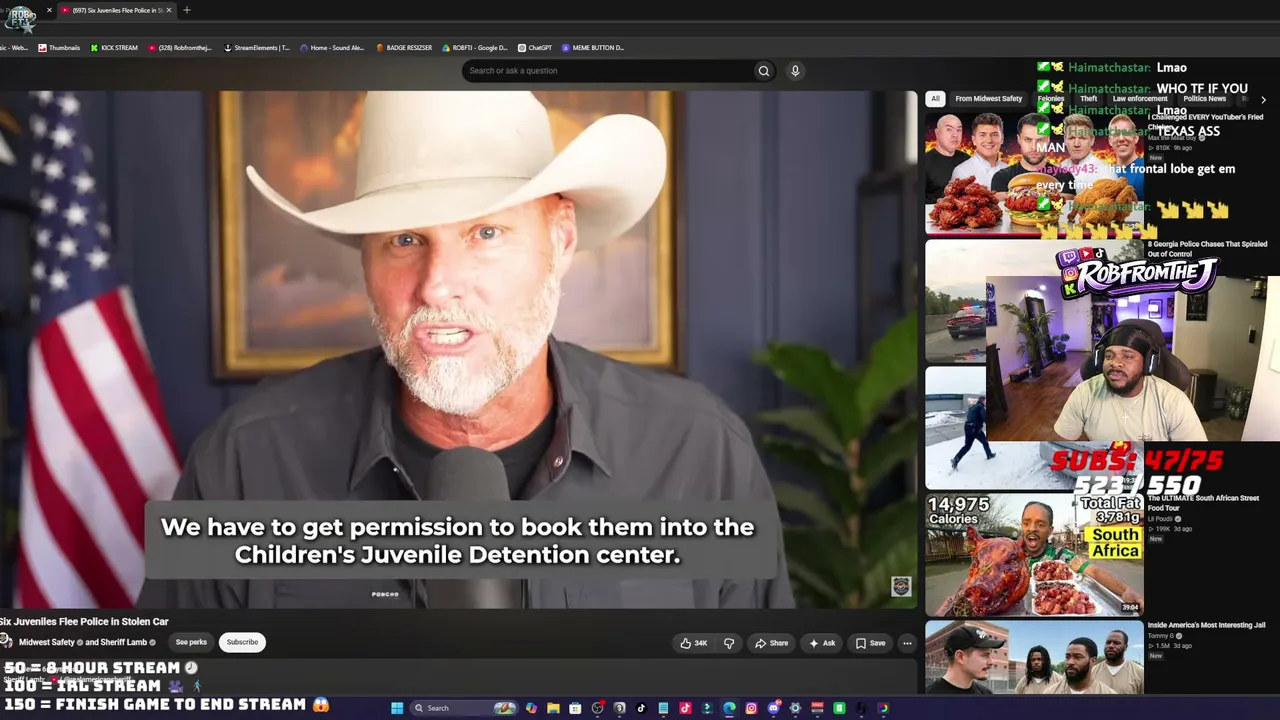1280x720 pixels.
Task: Open File Explorer from the taskbar
Action: [553, 708]
